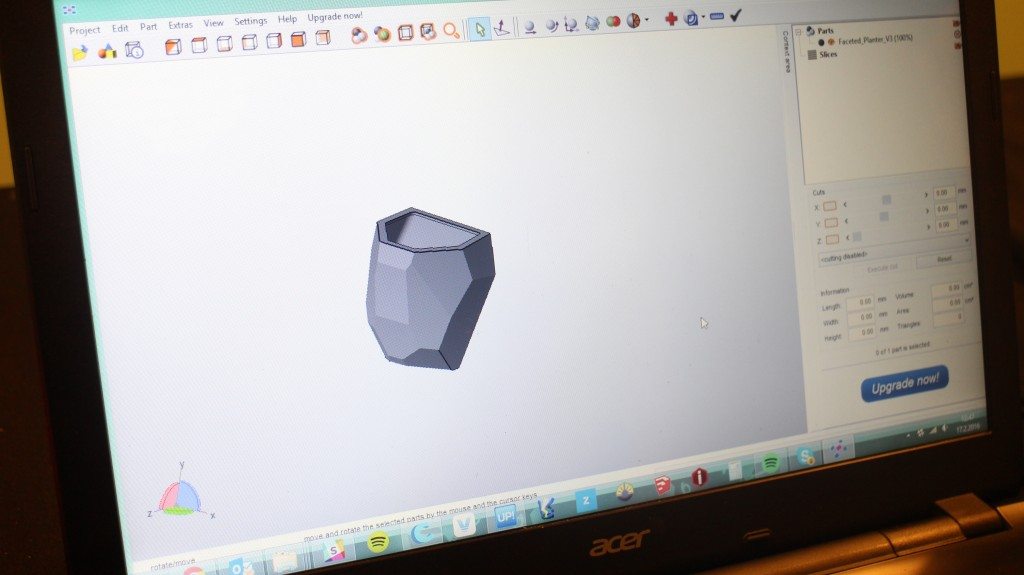Viewport: 1024px width, 575px height.
Task: Open dropdown arrow next to measuring icon
Action: pos(703,17)
